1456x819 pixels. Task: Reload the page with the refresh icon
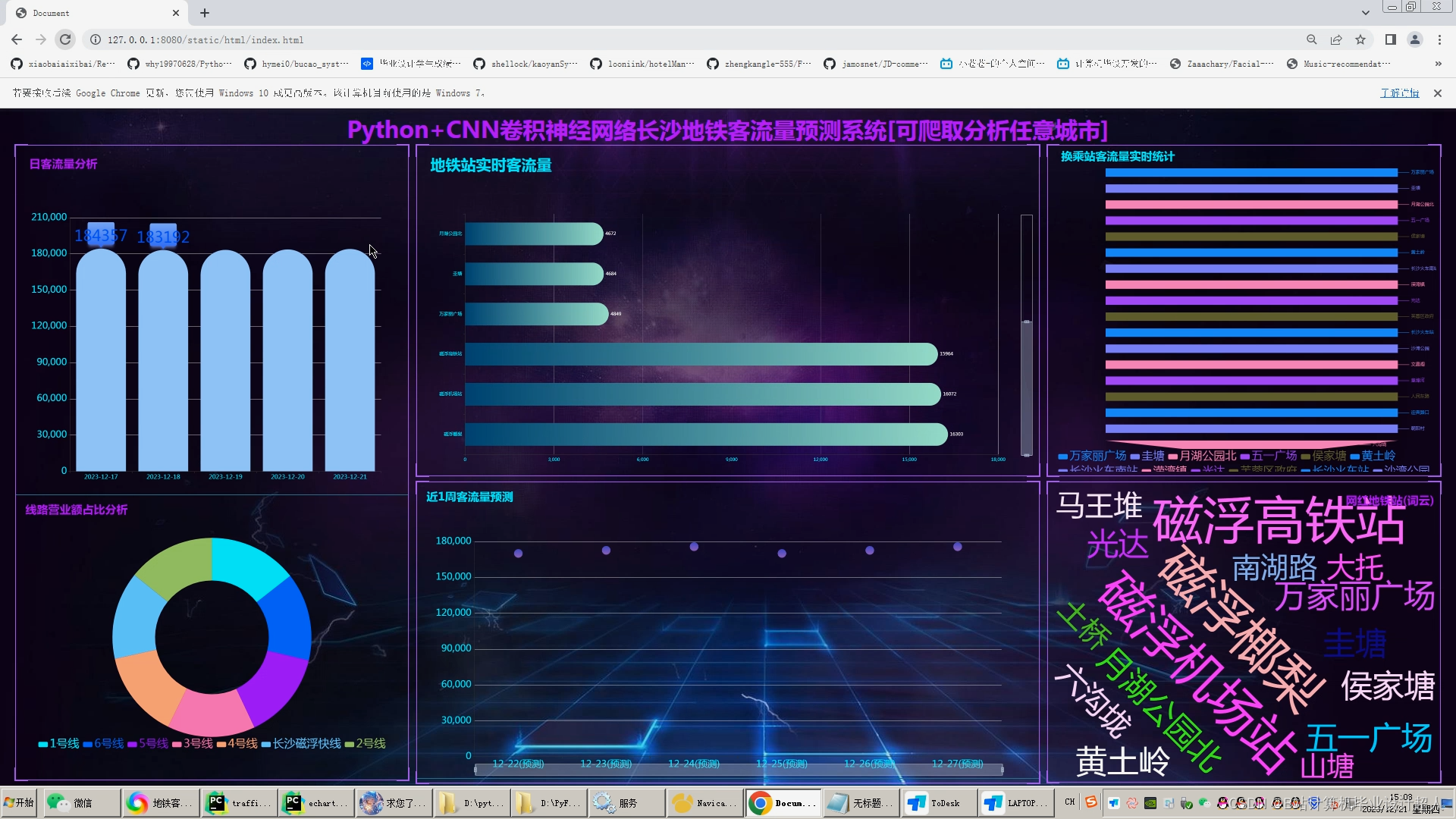[x=65, y=39]
